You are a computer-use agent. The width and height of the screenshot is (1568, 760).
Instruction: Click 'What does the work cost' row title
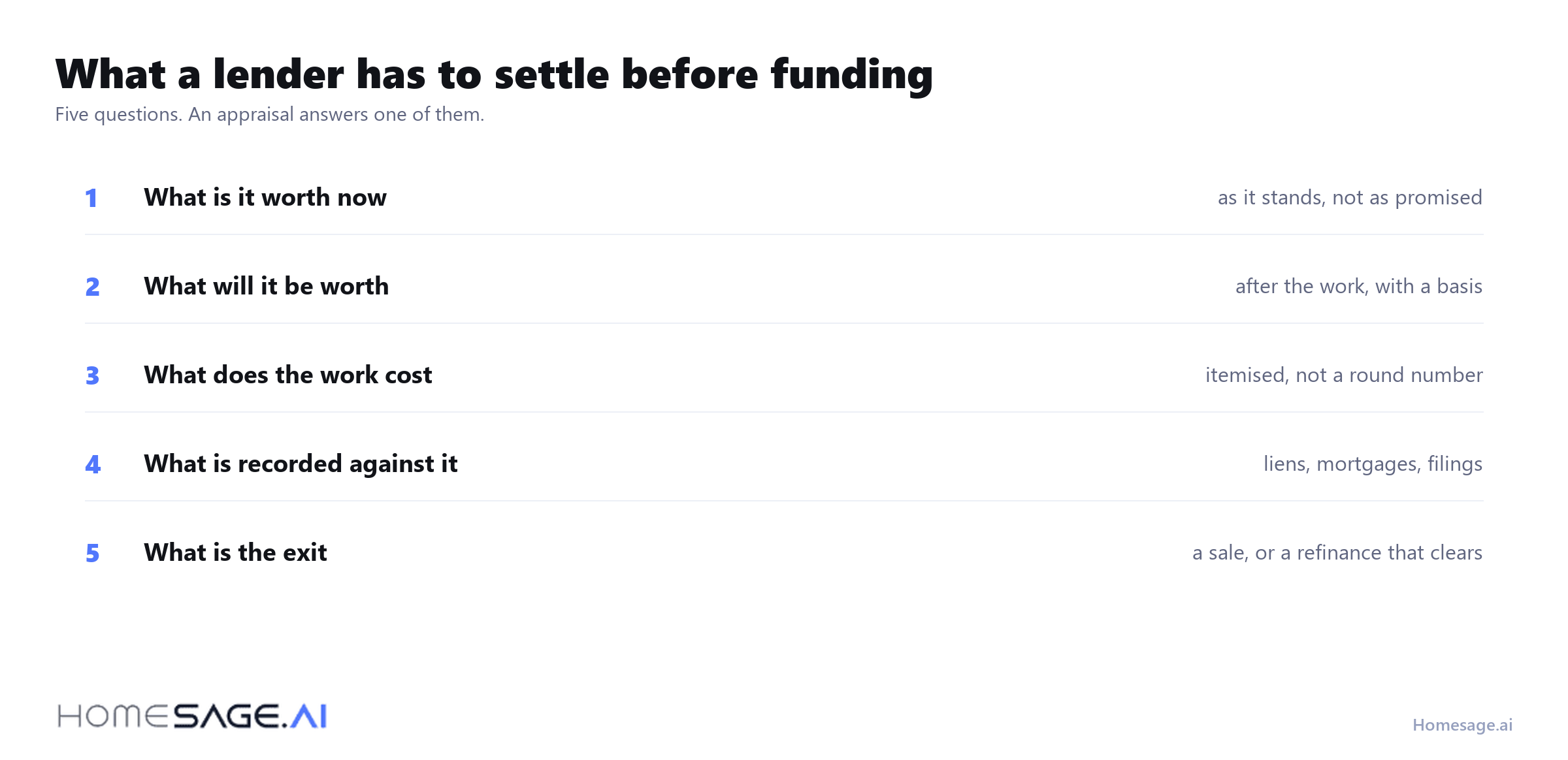coord(288,375)
